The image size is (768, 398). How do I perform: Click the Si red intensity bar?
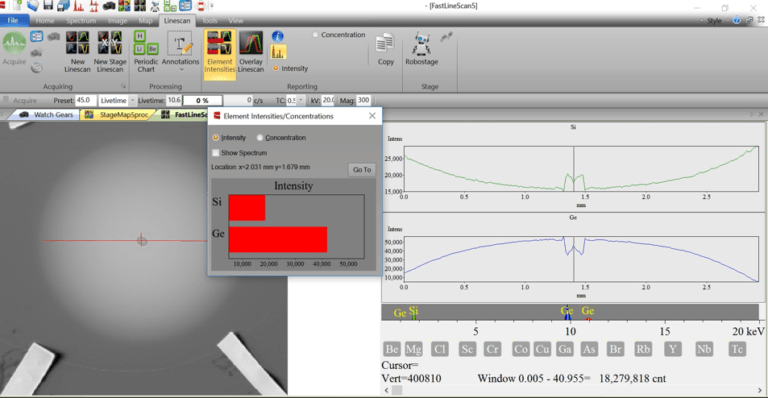click(247, 208)
